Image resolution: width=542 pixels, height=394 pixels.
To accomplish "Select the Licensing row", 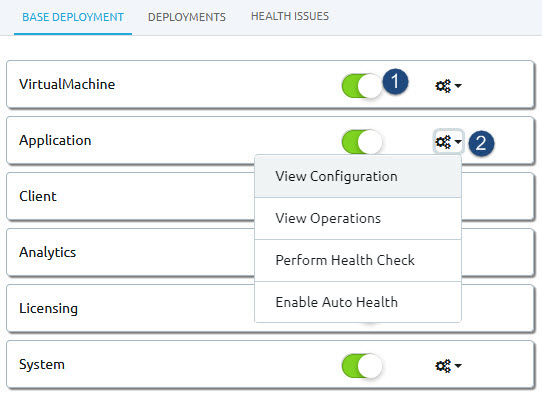I will click(x=270, y=308).
